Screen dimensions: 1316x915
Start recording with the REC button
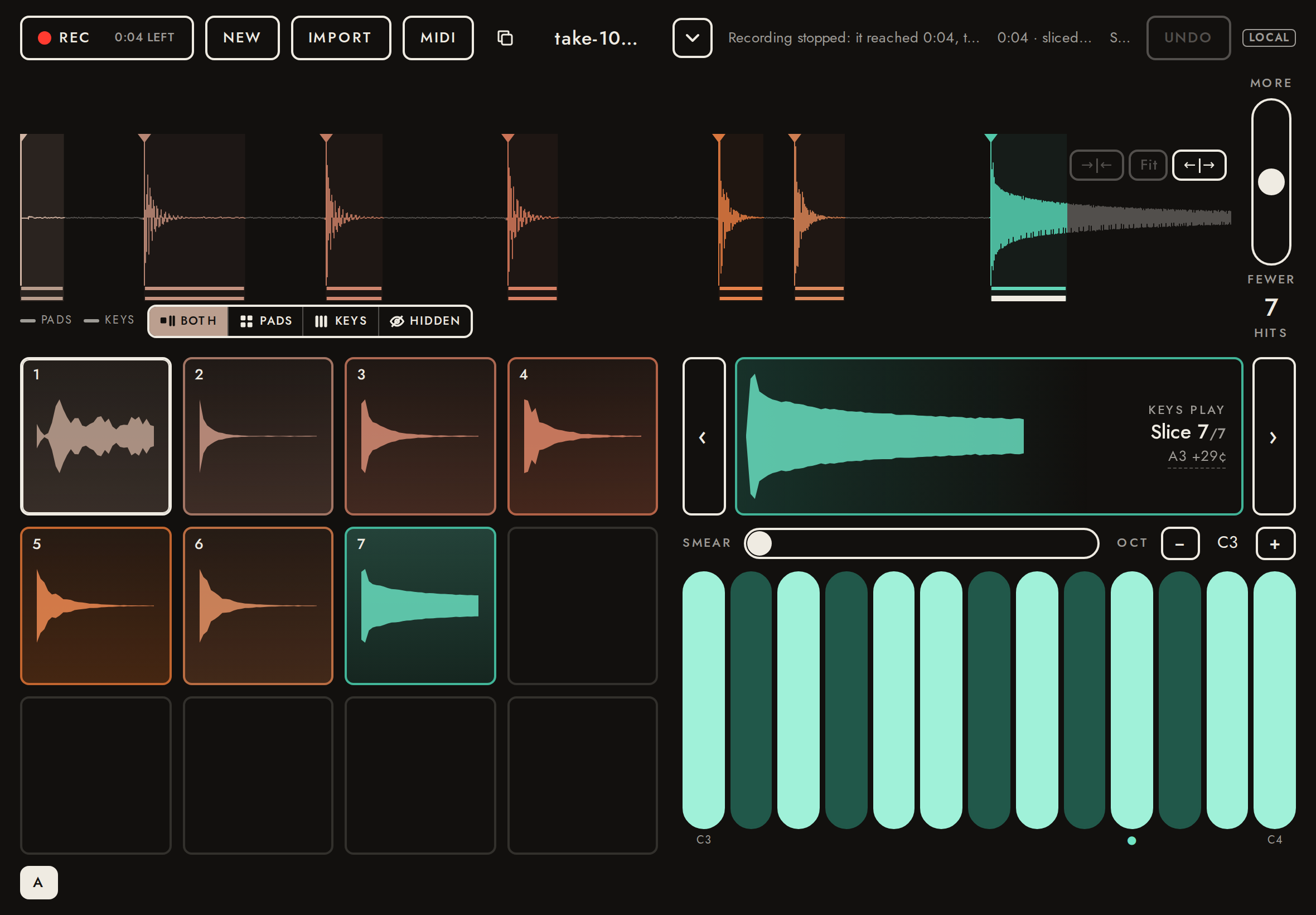coord(107,38)
